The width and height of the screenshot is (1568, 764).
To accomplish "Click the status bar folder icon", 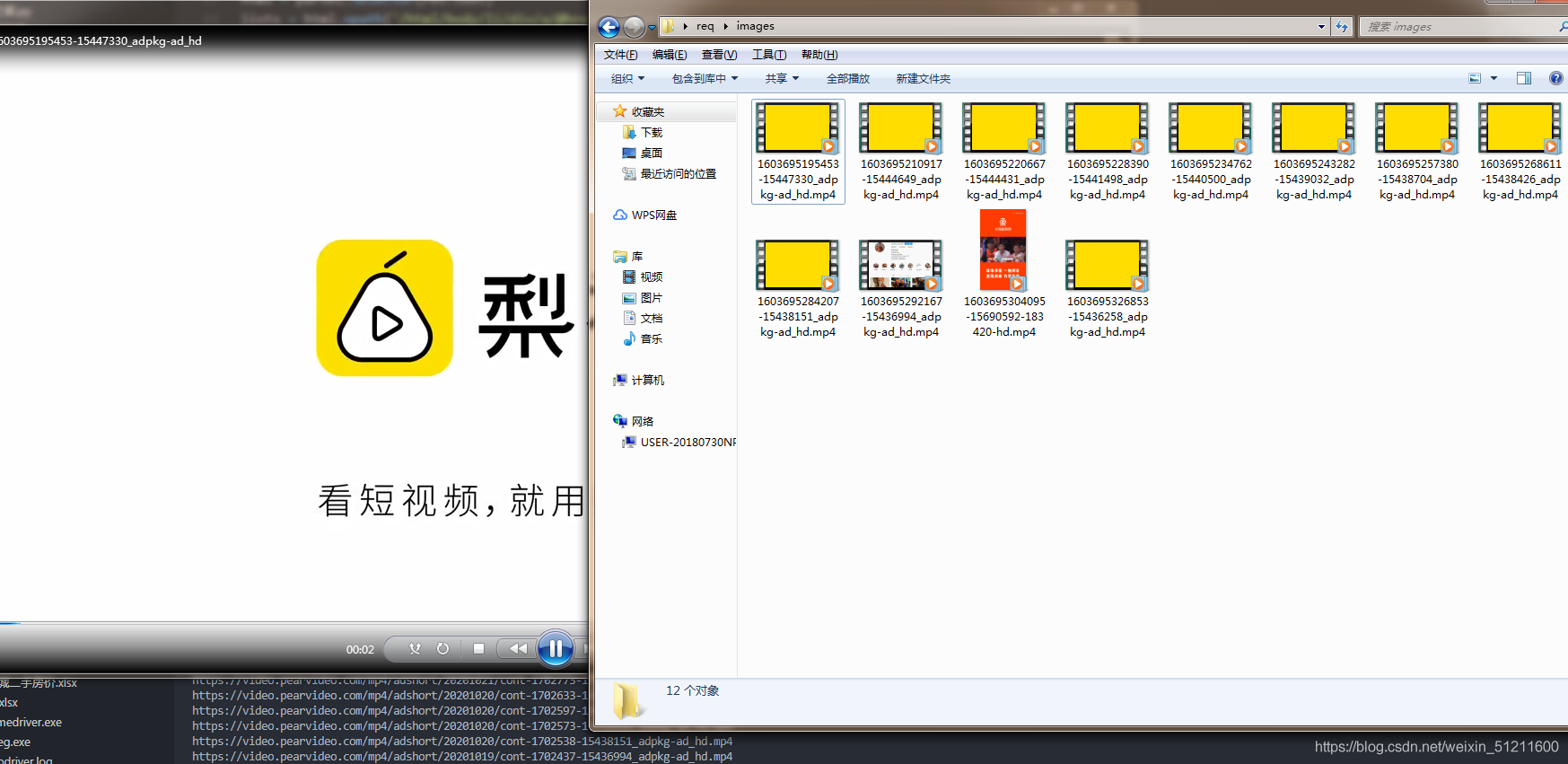I will (x=627, y=701).
